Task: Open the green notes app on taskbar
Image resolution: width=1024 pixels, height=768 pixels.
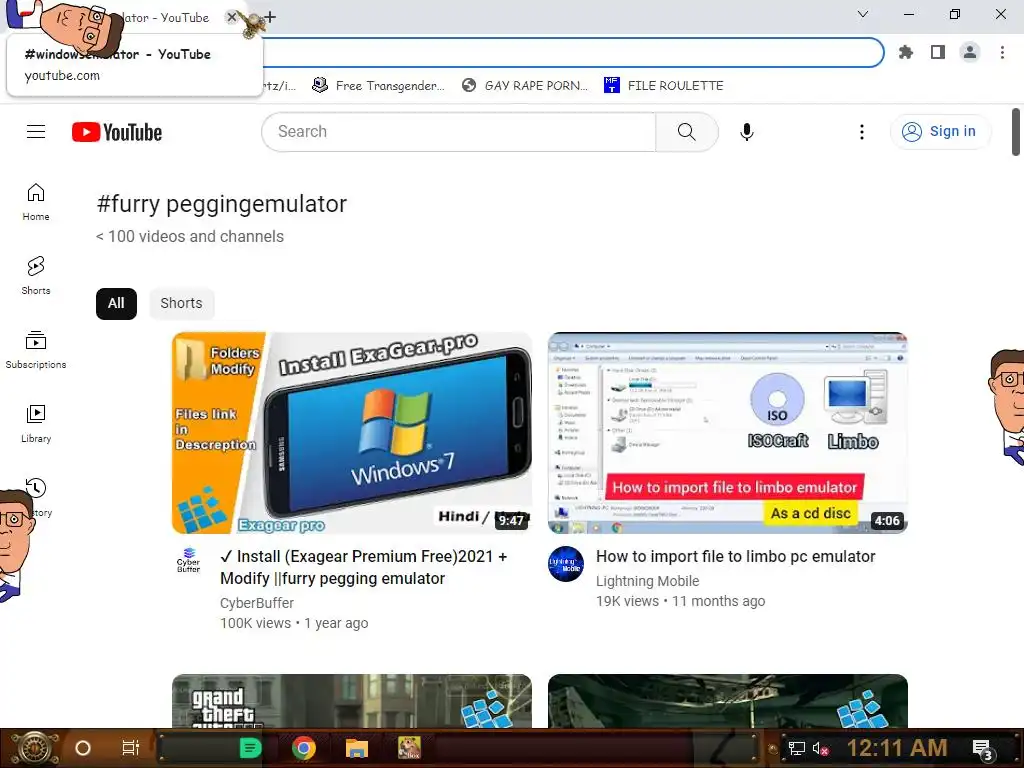Action: click(250, 748)
